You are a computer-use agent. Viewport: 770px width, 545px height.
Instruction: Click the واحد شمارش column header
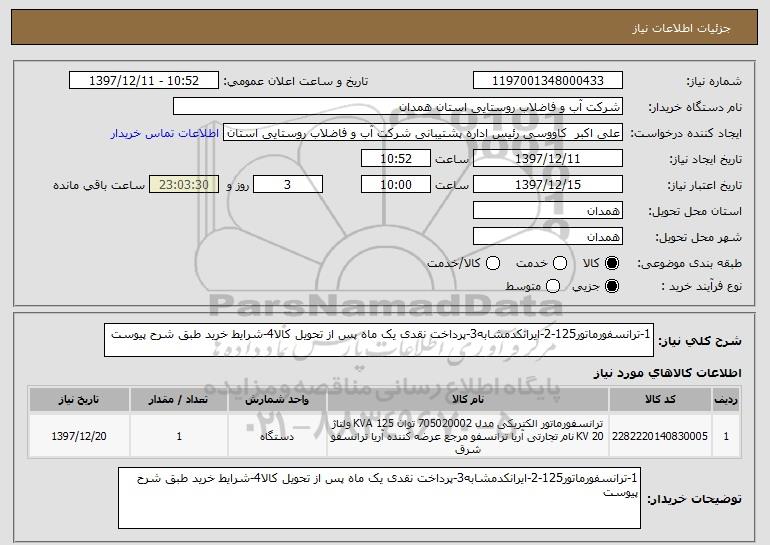coord(277,400)
